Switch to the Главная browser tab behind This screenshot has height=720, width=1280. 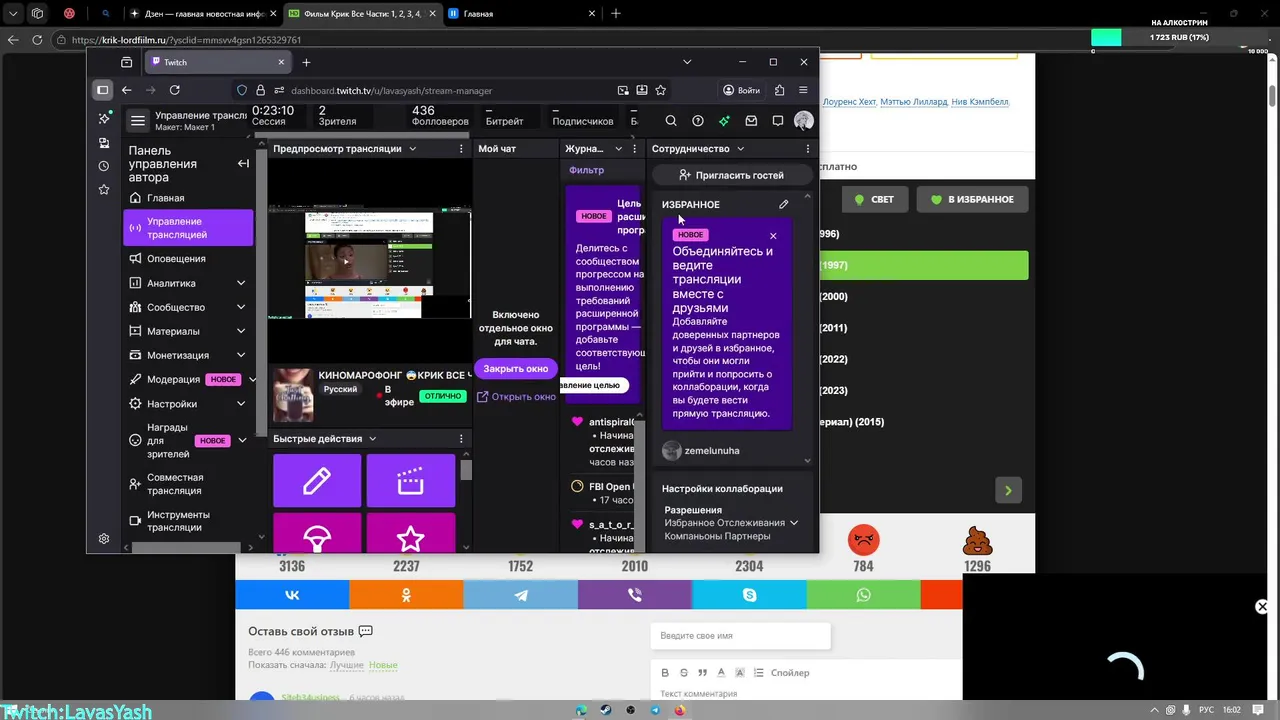[x=520, y=14]
